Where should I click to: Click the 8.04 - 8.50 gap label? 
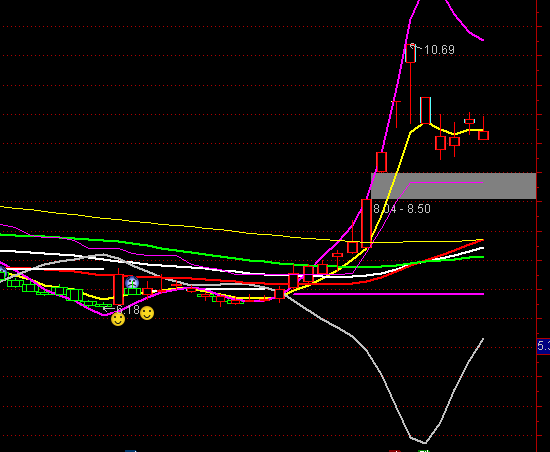402,209
